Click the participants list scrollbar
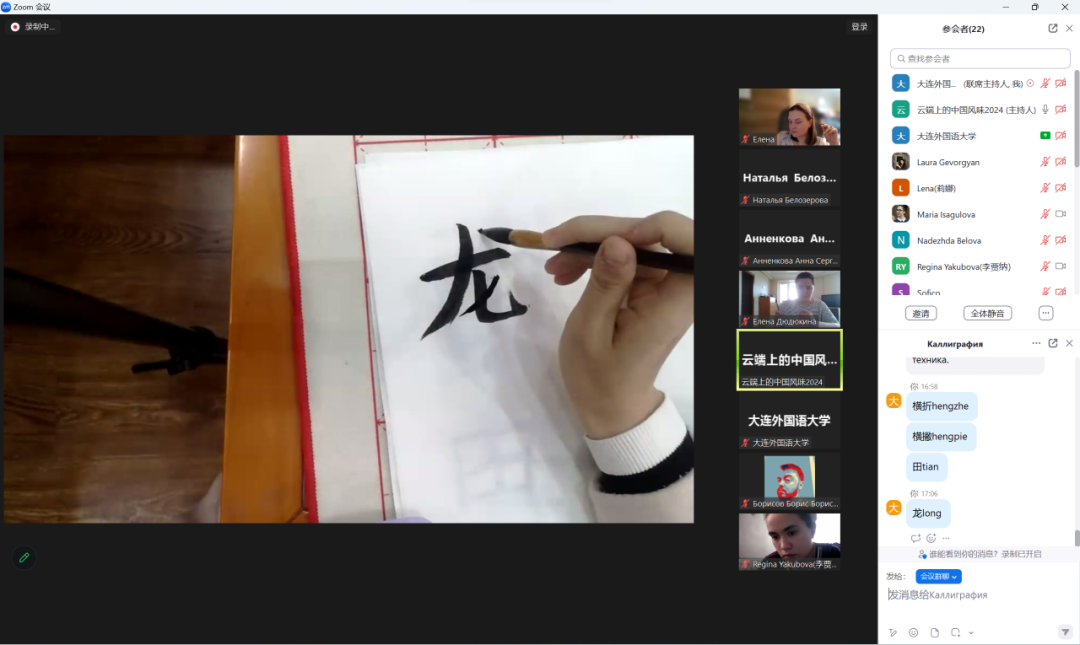 point(1076,120)
